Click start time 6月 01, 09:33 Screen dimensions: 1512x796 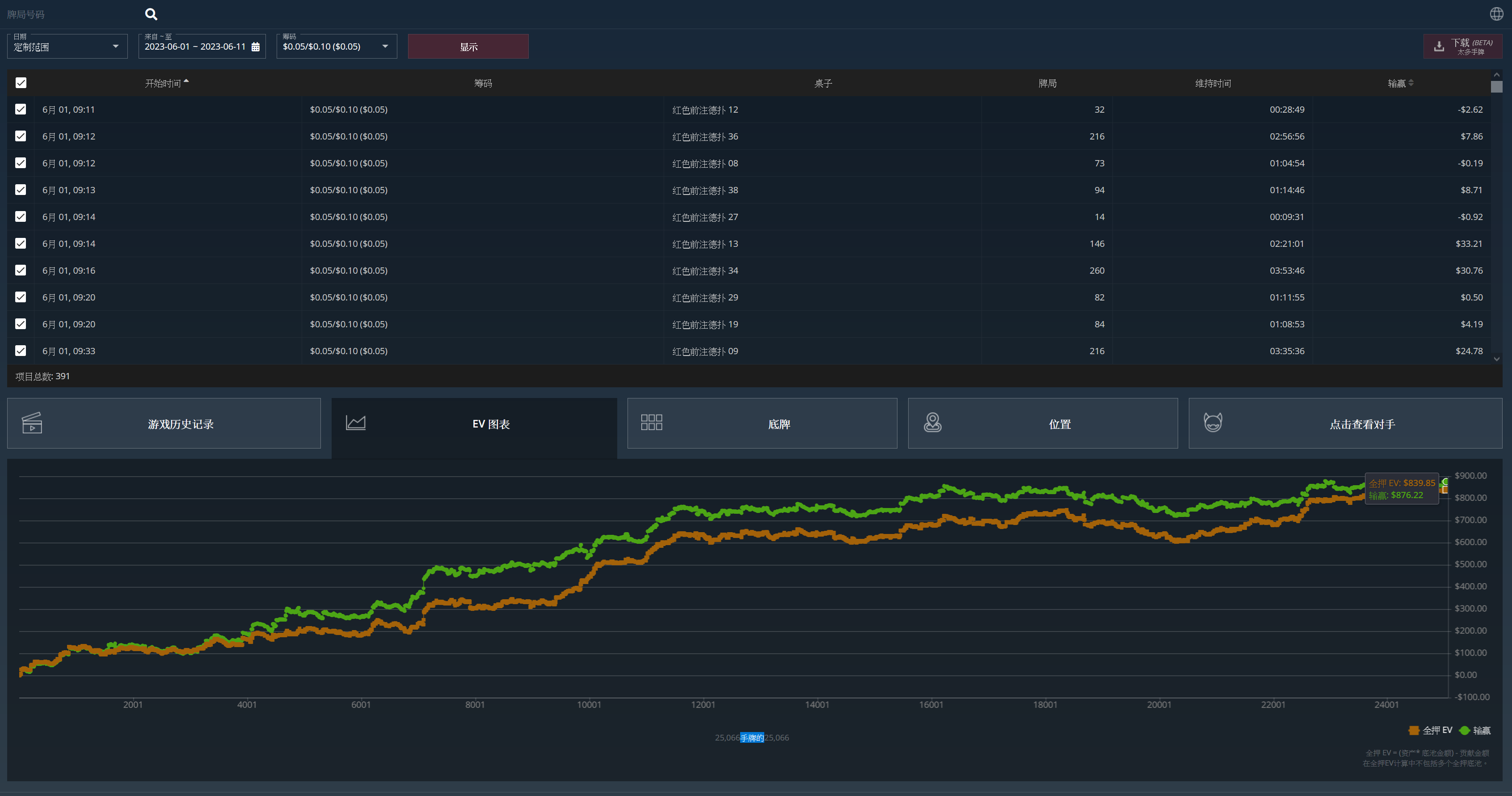point(69,351)
